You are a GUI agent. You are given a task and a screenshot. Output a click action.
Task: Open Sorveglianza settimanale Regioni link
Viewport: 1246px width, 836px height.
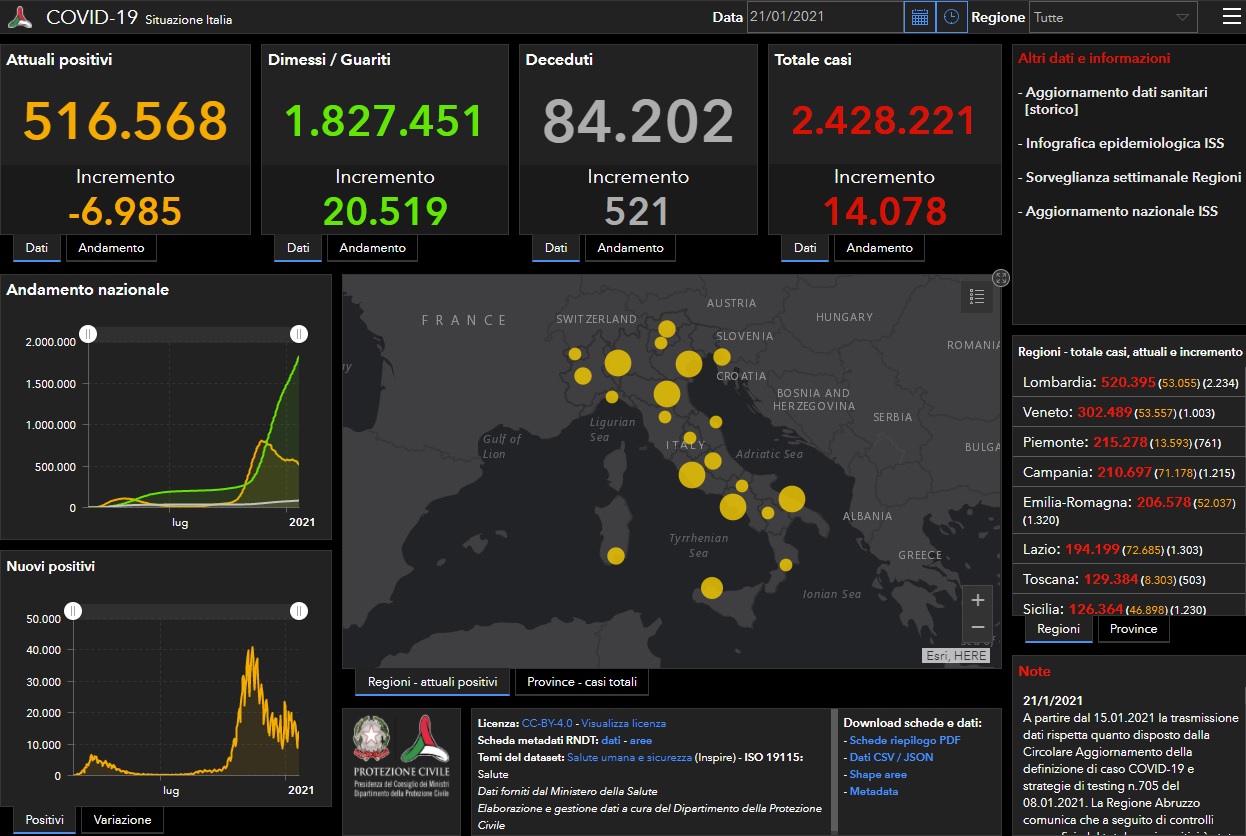point(1134,177)
